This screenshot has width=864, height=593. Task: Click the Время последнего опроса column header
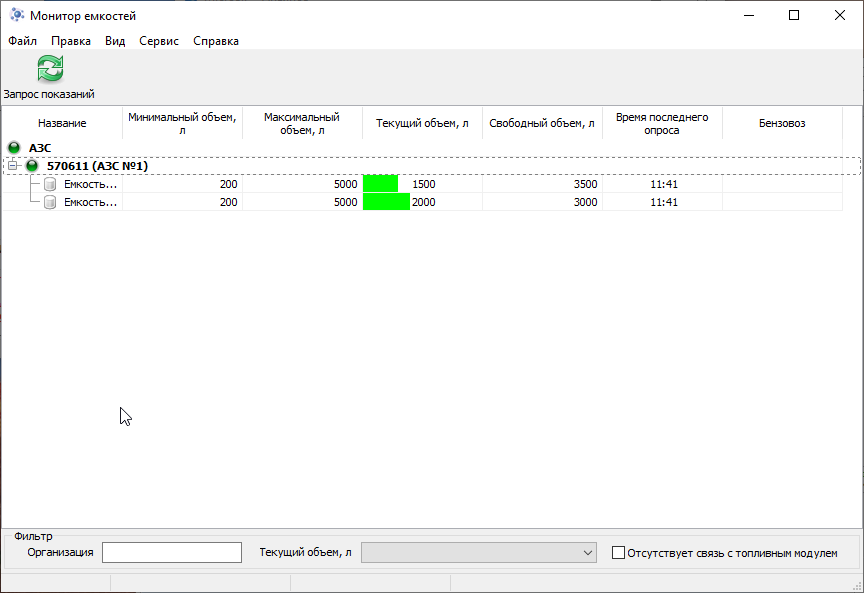[x=662, y=123]
